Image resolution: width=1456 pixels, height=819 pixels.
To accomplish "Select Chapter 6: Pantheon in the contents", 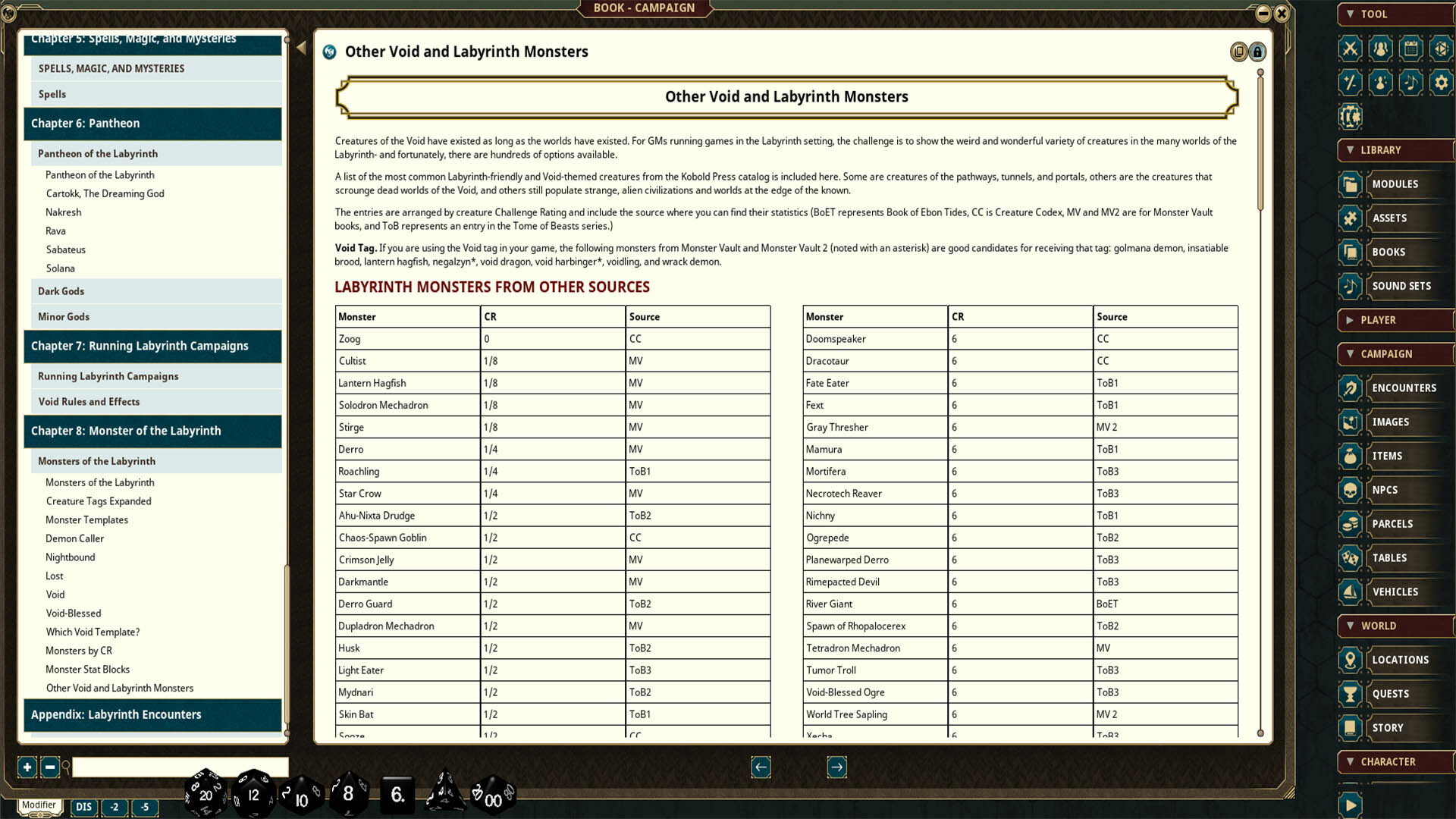I will click(x=84, y=123).
